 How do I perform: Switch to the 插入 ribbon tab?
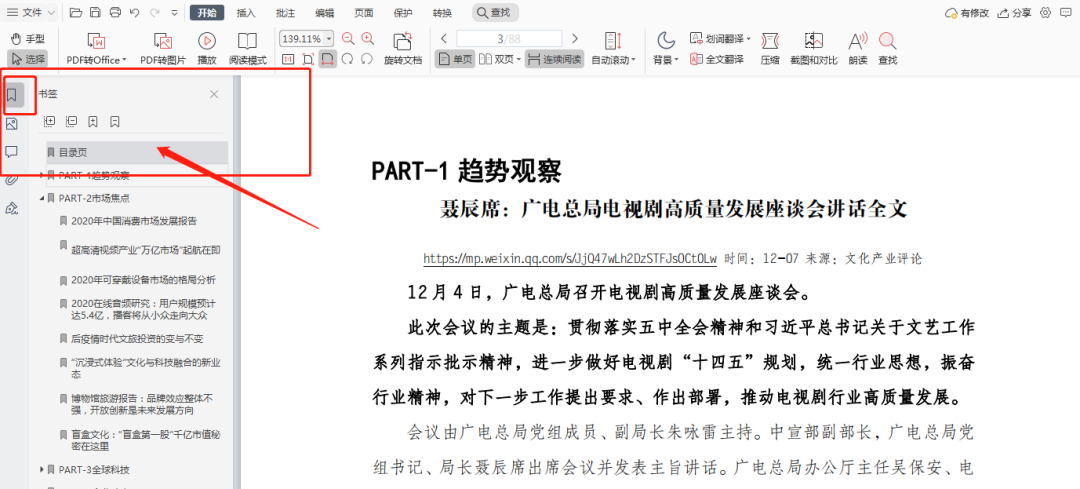(x=245, y=13)
